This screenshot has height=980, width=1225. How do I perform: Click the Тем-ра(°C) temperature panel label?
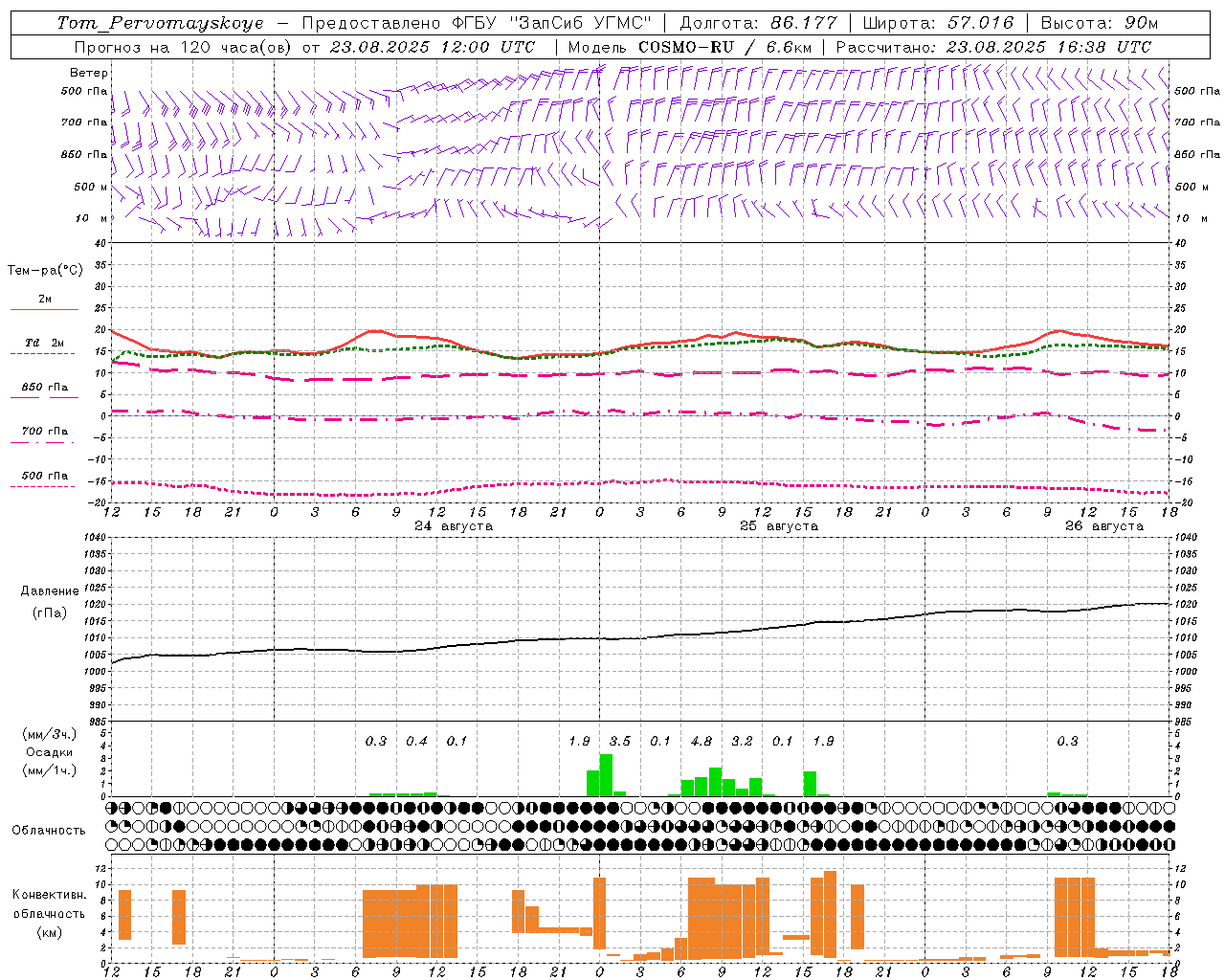[x=45, y=271]
